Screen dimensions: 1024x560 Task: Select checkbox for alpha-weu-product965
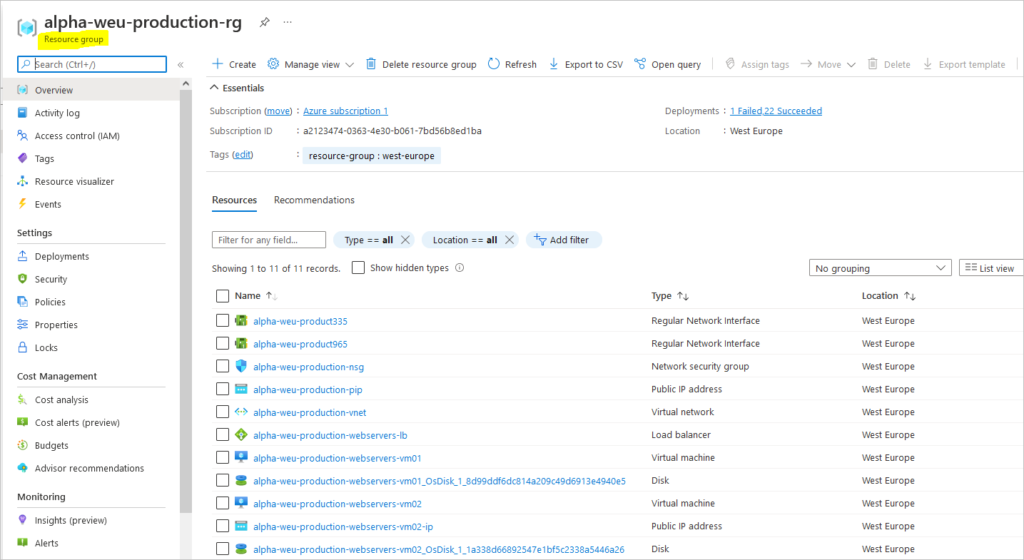[x=222, y=343]
